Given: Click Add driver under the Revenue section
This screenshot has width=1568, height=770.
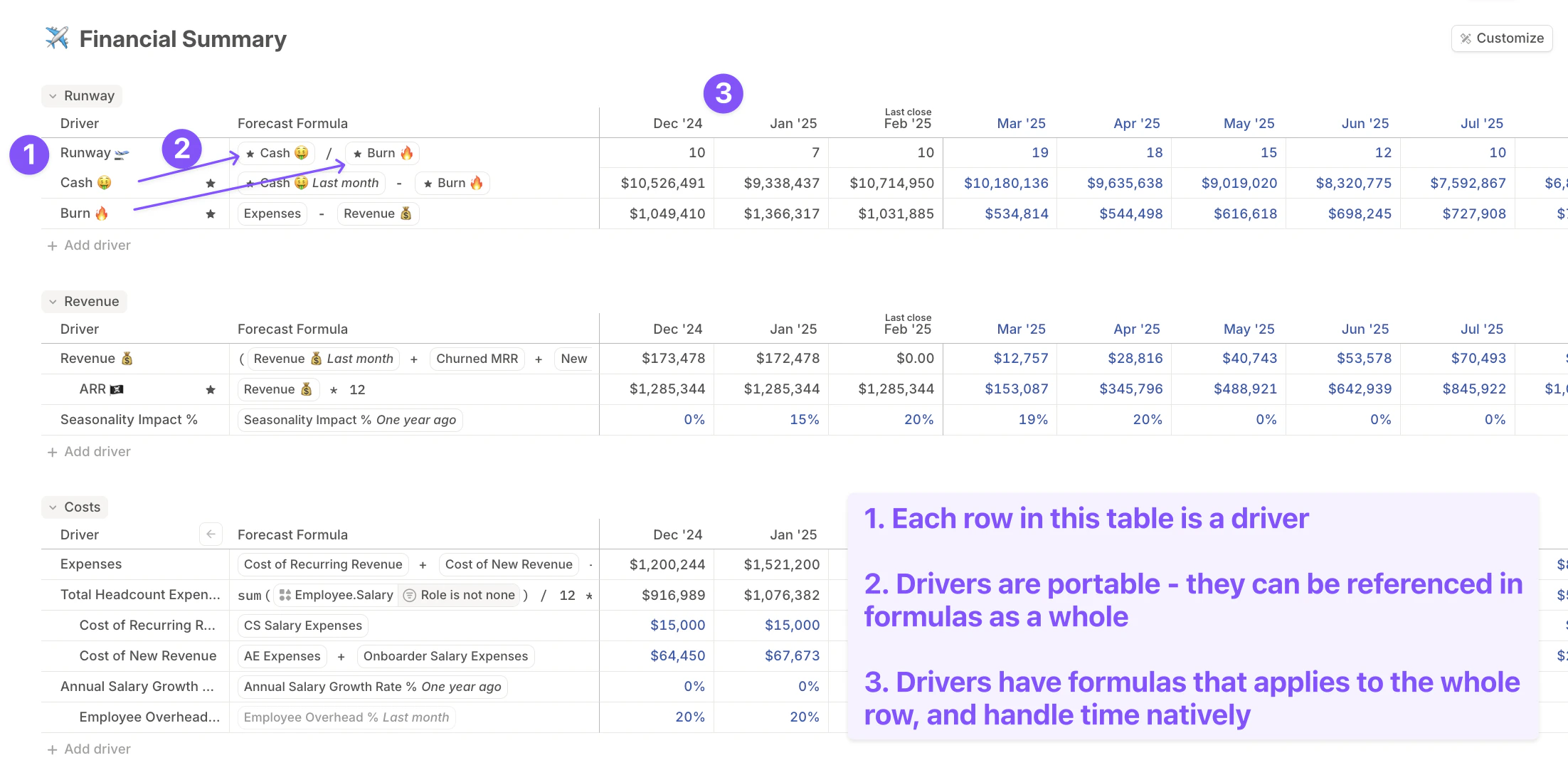Looking at the screenshot, I should coord(89,451).
